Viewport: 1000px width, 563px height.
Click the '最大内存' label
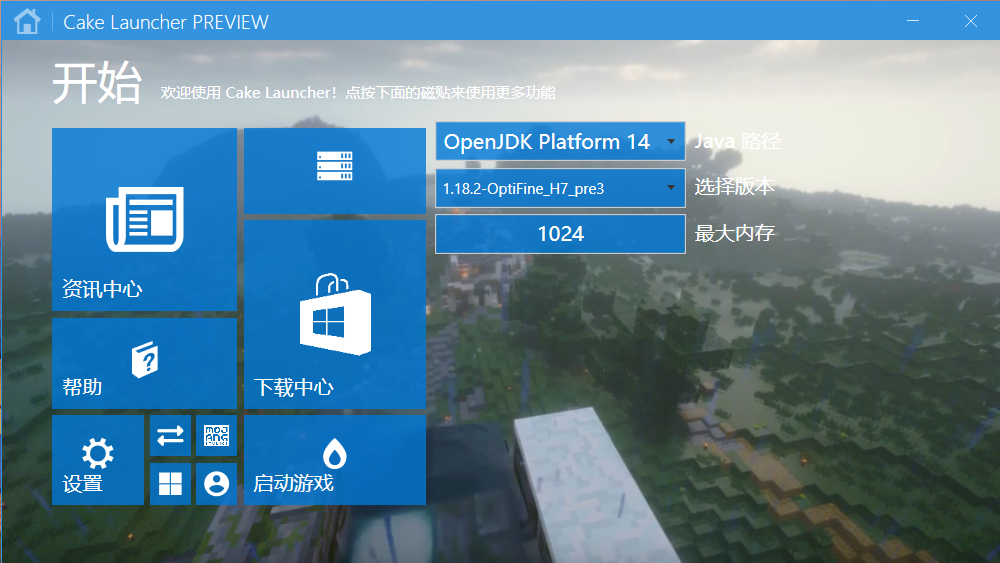coord(734,233)
